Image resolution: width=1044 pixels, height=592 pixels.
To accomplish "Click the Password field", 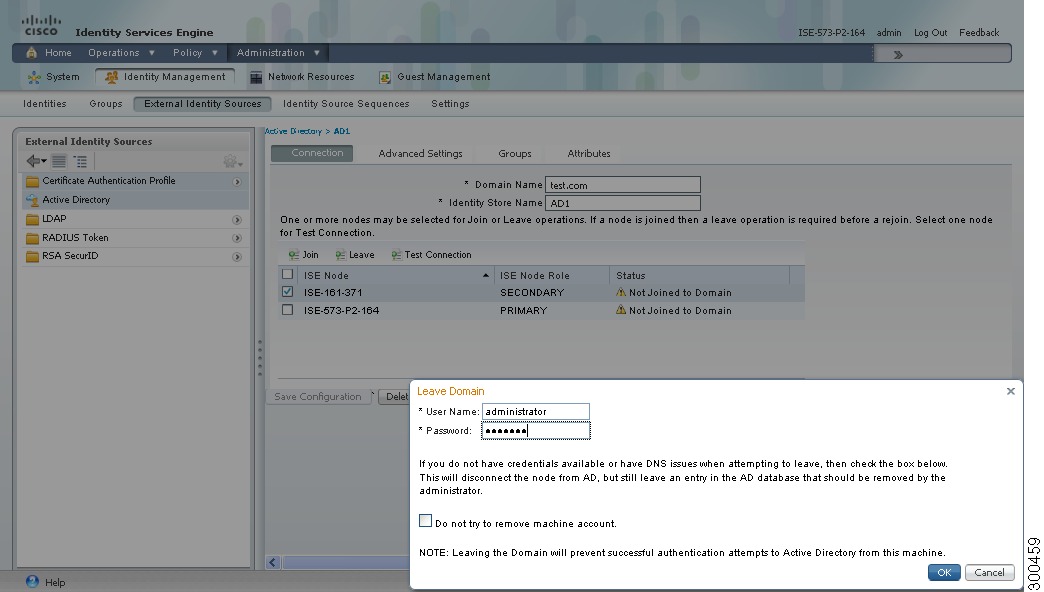I will pyautogui.click(x=535, y=431).
